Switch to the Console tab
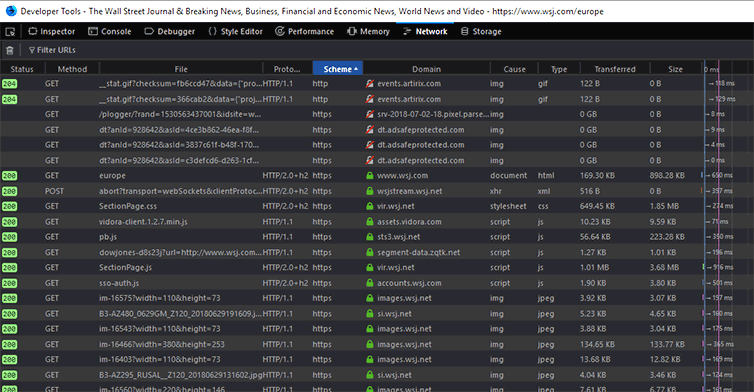 click(110, 32)
